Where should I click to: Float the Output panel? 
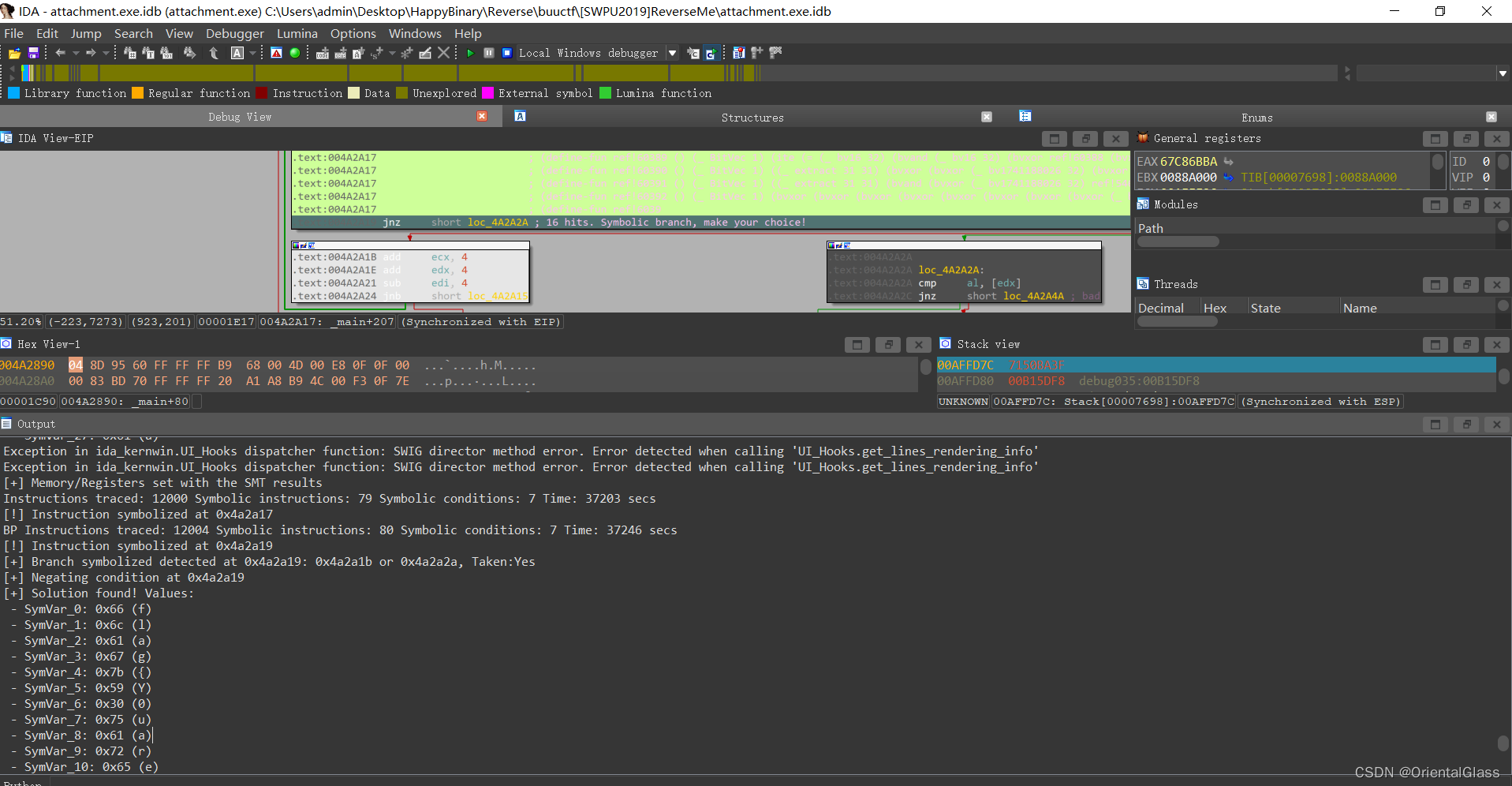tap(1466, 425)
